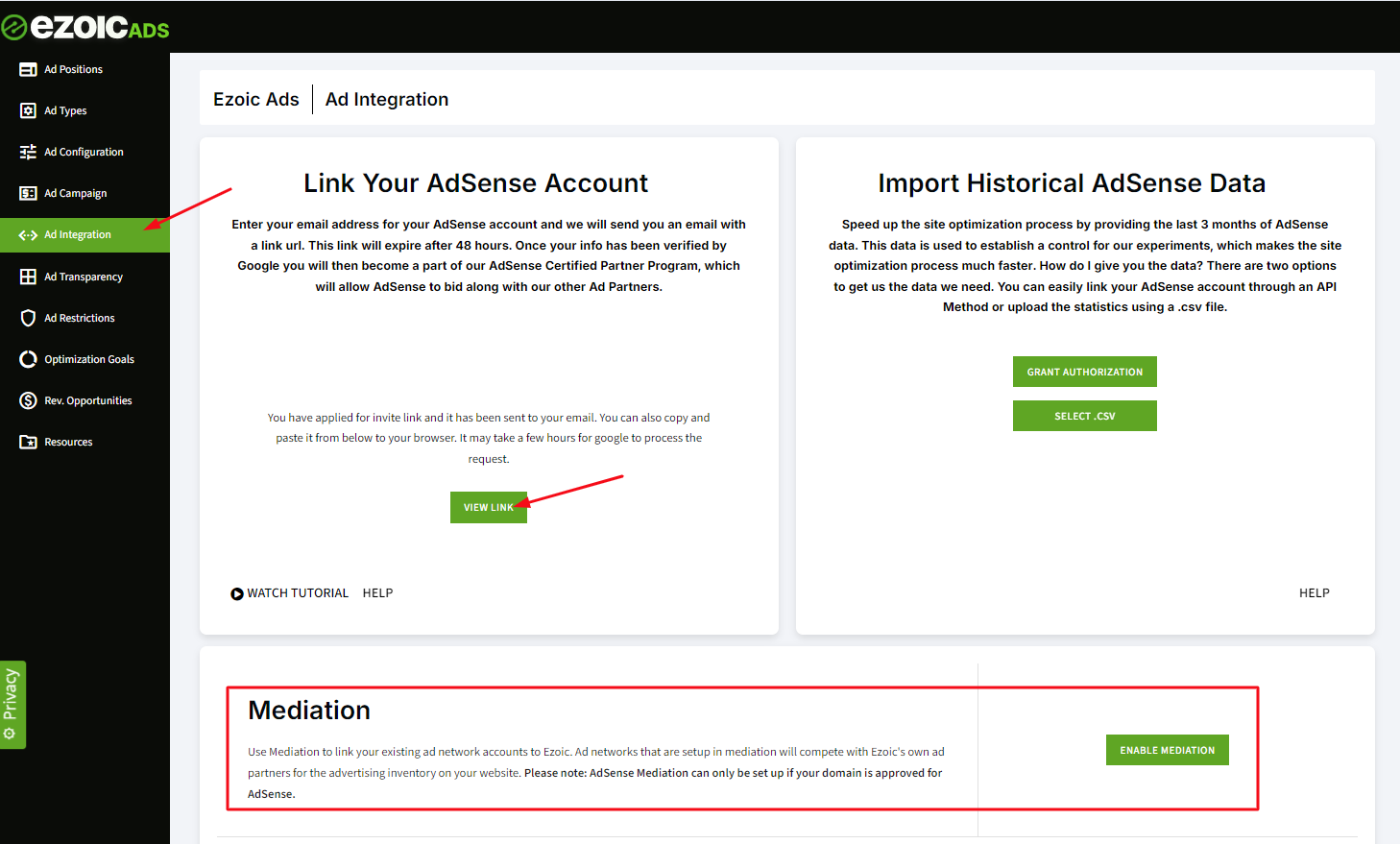Click the Optimization Goals circle icon

pos(28,359)
